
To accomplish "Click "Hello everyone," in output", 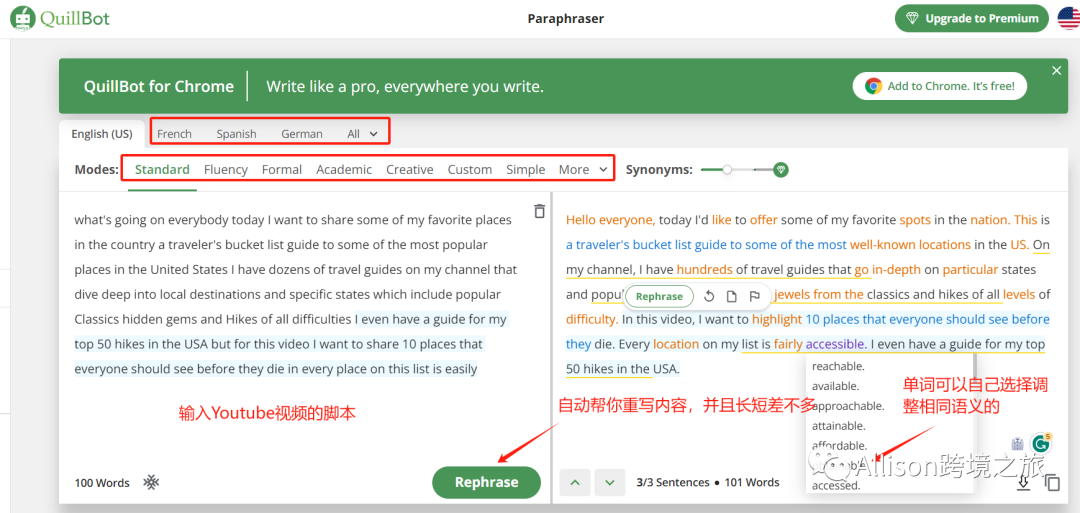I will pyautogui.click(x=611, y=220).
